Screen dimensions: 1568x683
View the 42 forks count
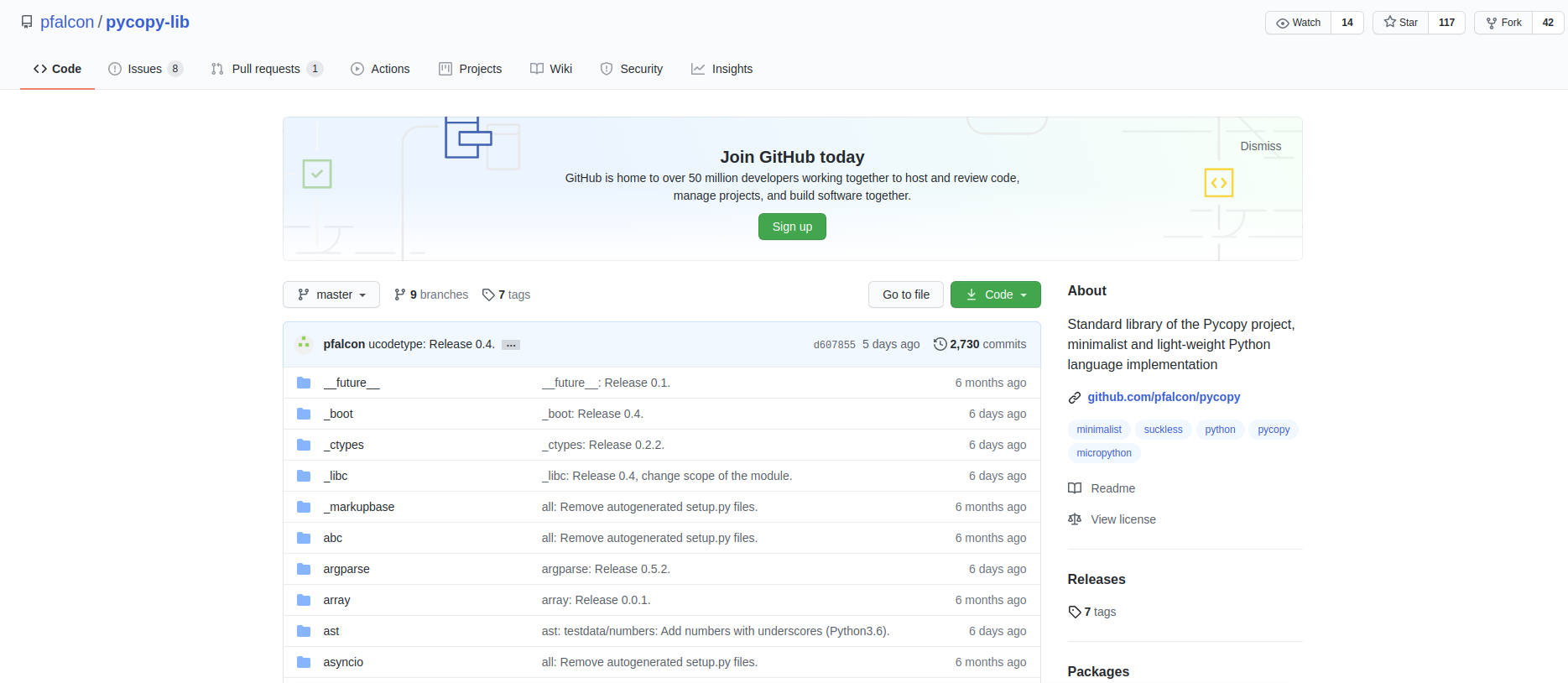pyautogui.click(x=1548, y=23)
